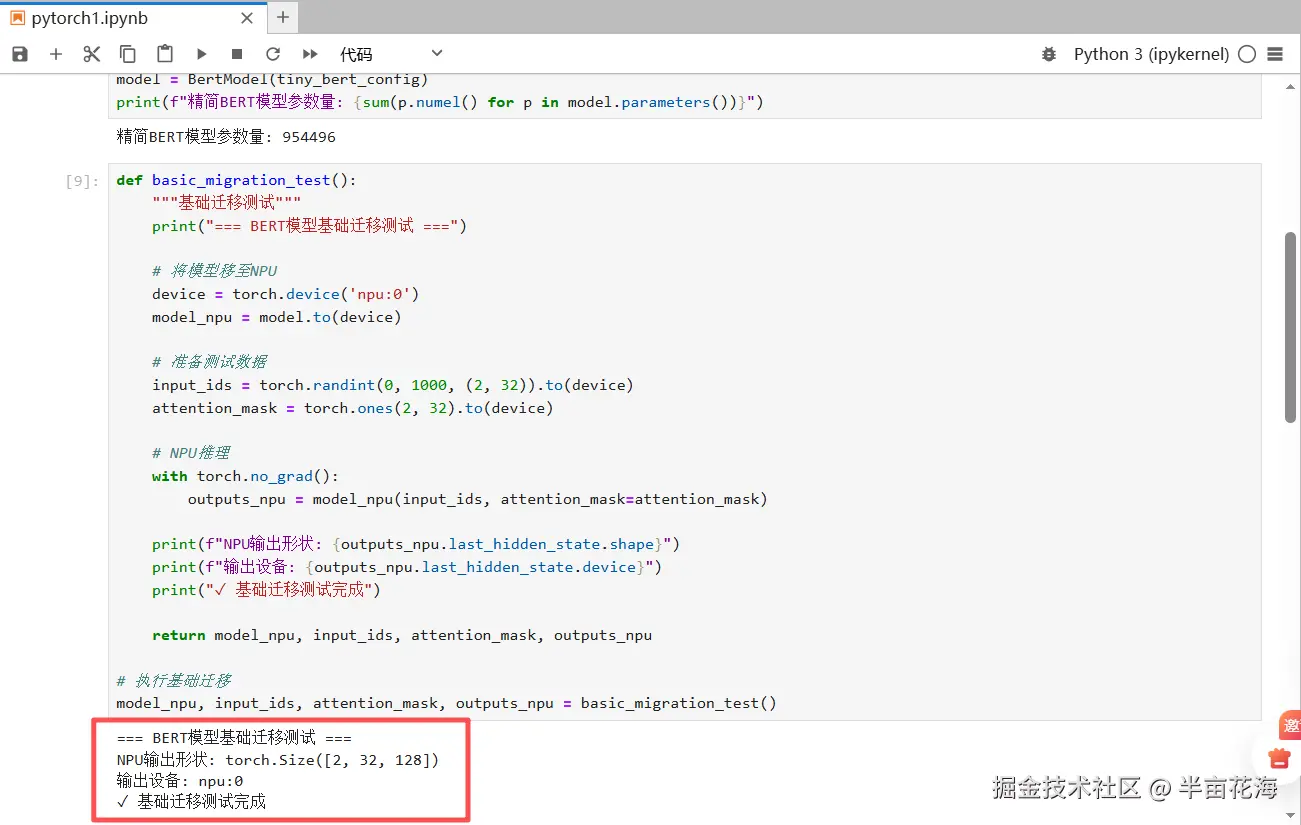Click the output header '=== BERT模型基础迁移测试 ==='

(234, 738)
